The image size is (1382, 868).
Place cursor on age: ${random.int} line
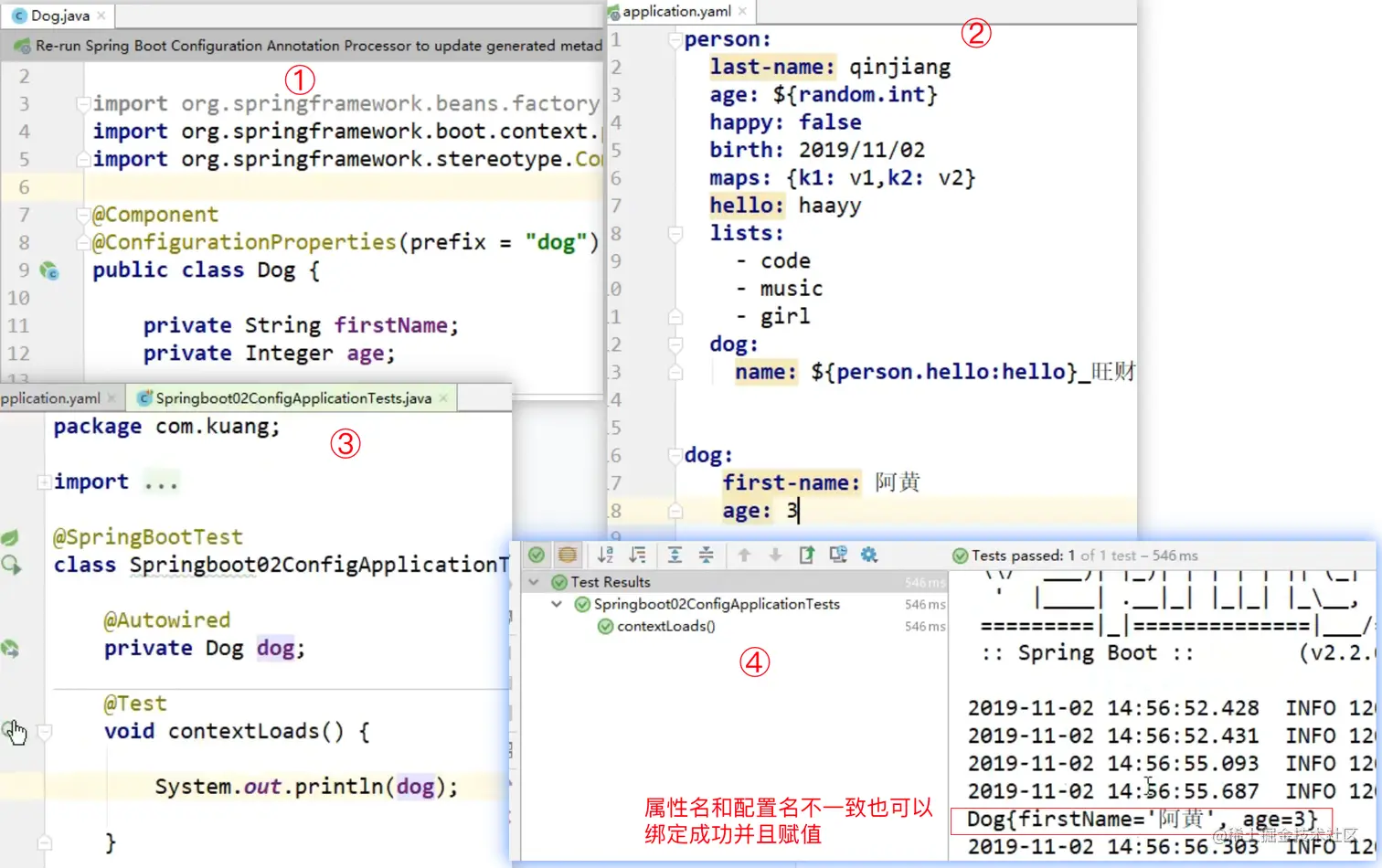coord(824,95)
